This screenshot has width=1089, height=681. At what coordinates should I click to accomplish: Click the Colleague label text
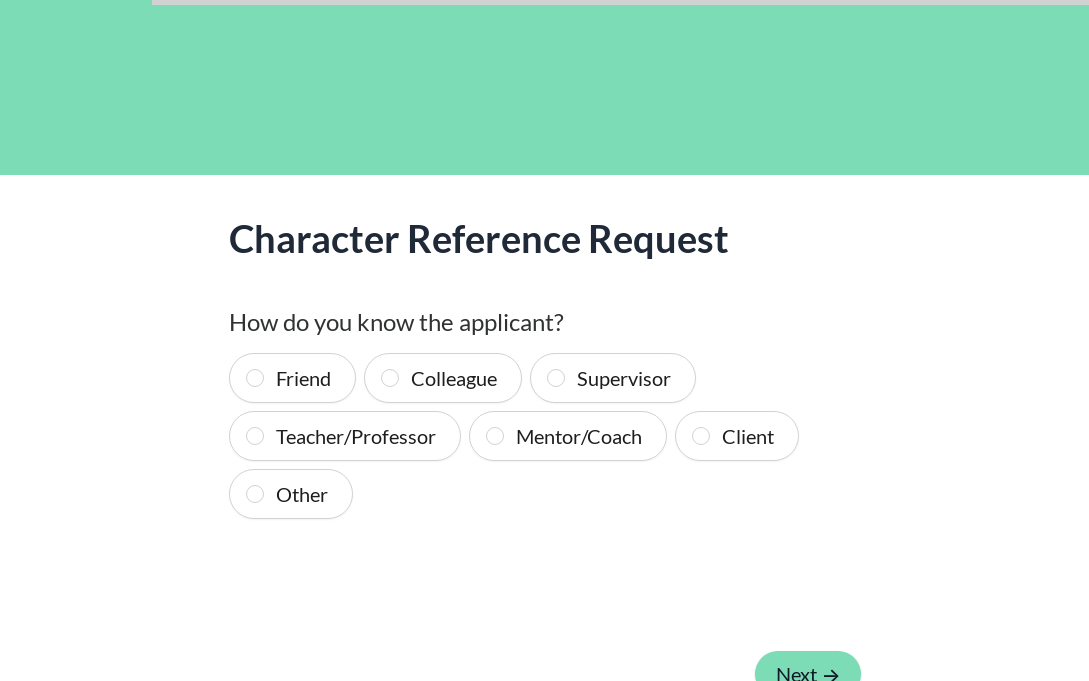point(453,379)
